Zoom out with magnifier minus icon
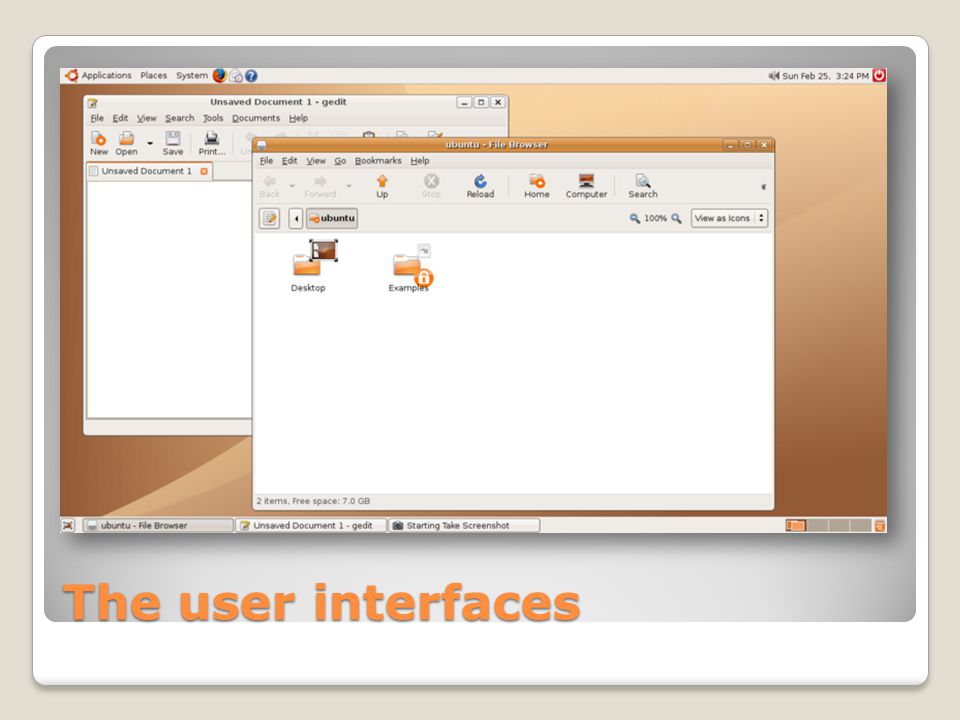This screenshot has width=960, height=720. click(x=634, y=218)
